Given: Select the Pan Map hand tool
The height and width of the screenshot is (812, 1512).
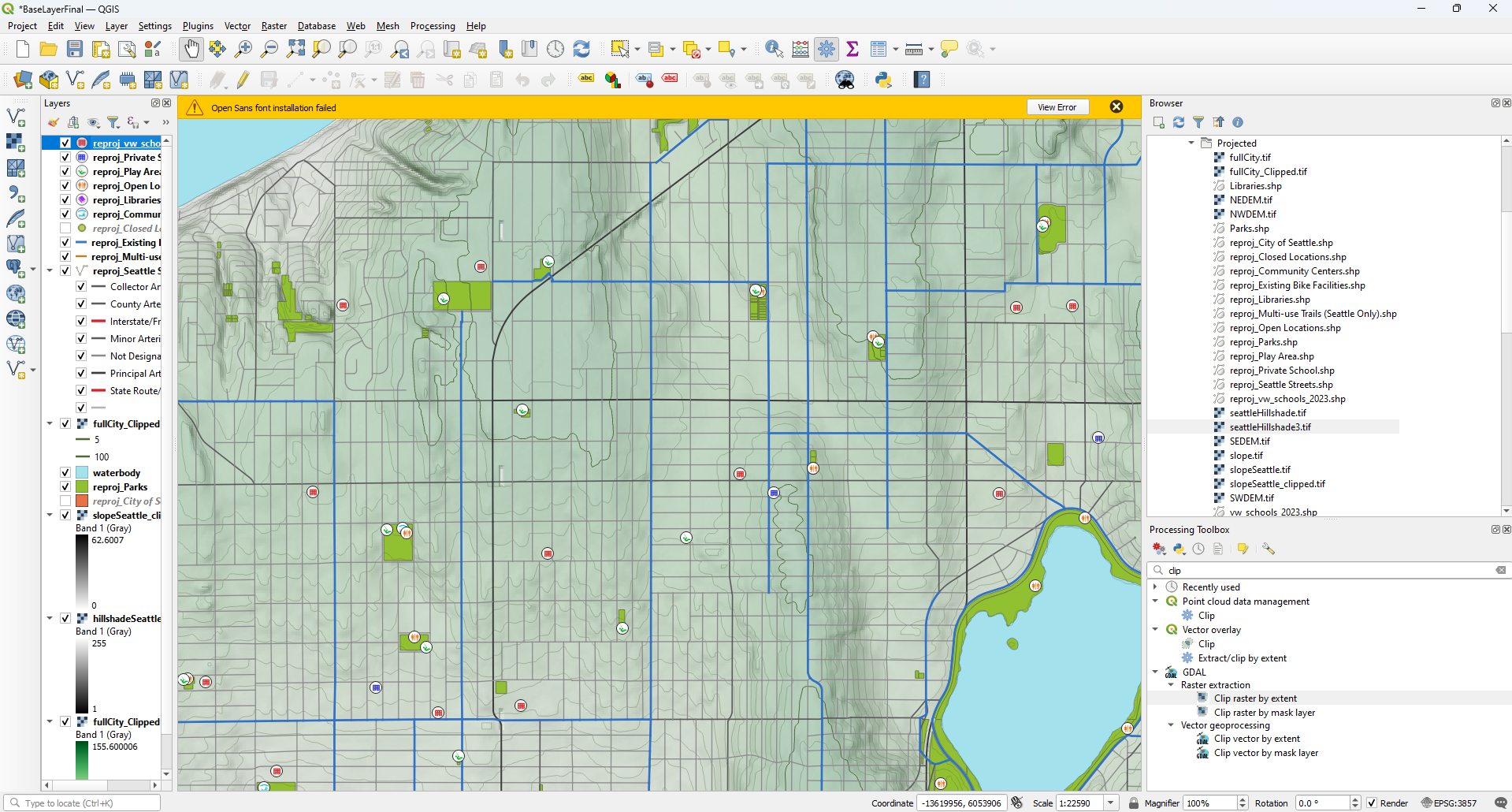Looking at the screenshot, I should click(191, 50).
